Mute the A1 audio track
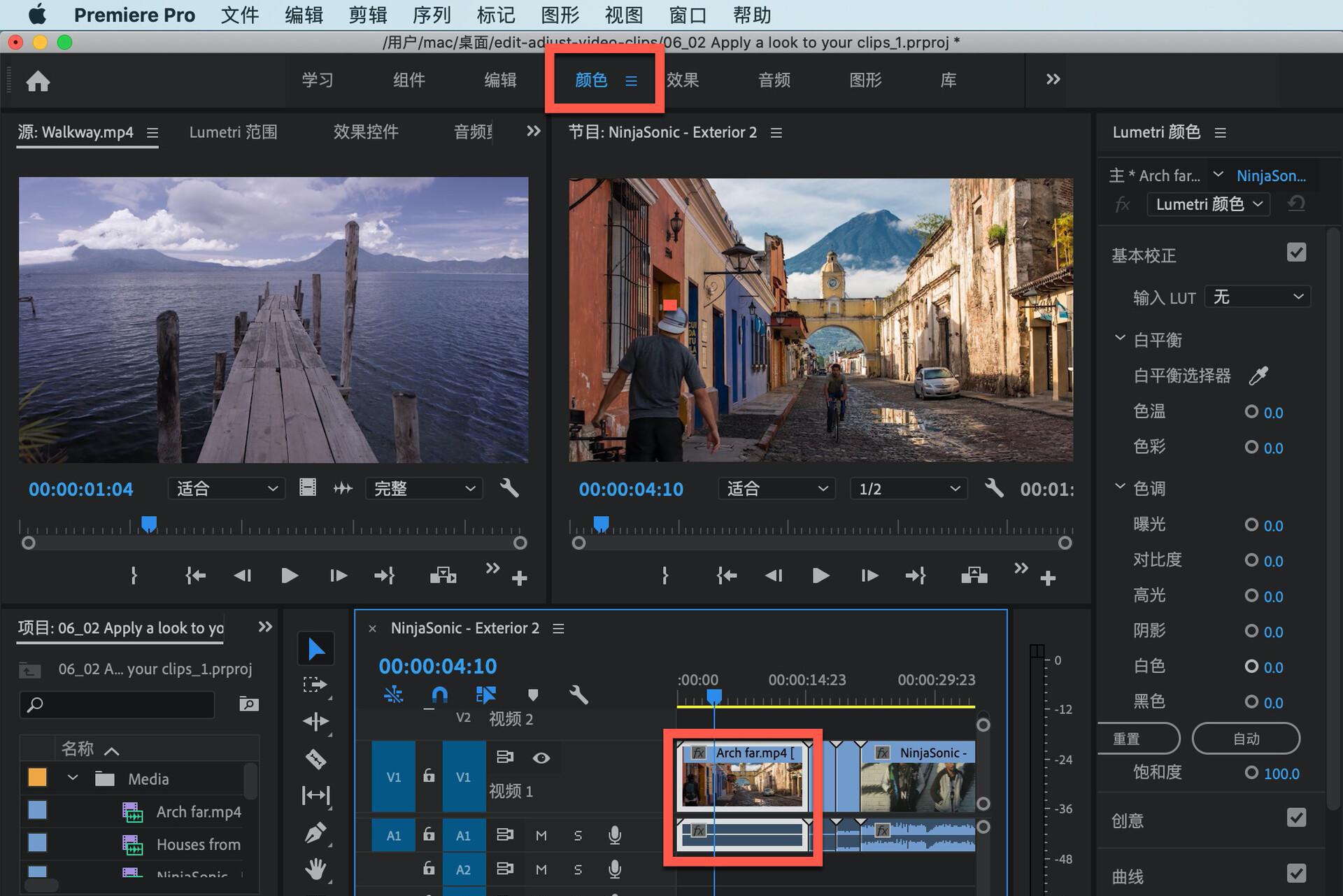The image size is (1343, 896). click(x=541, y=835)
